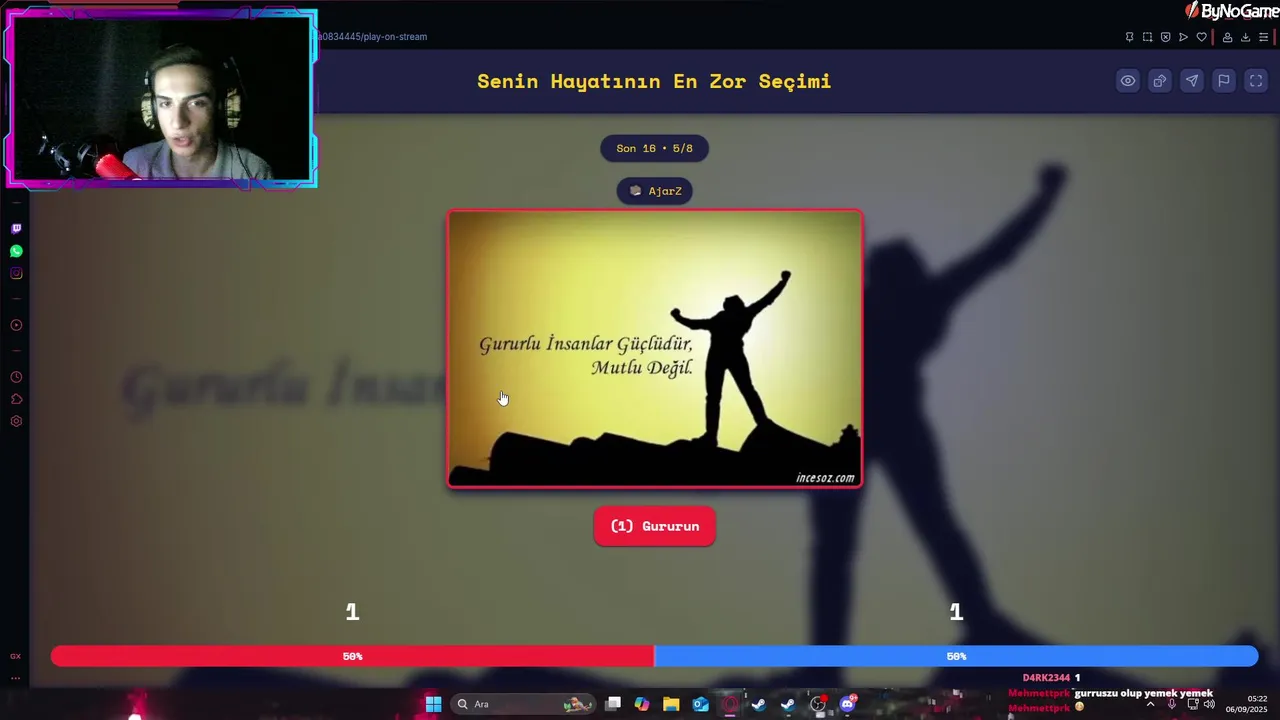Open Task View on the taskbar
Screen dimensions: 1280x720
click(613, 704)
